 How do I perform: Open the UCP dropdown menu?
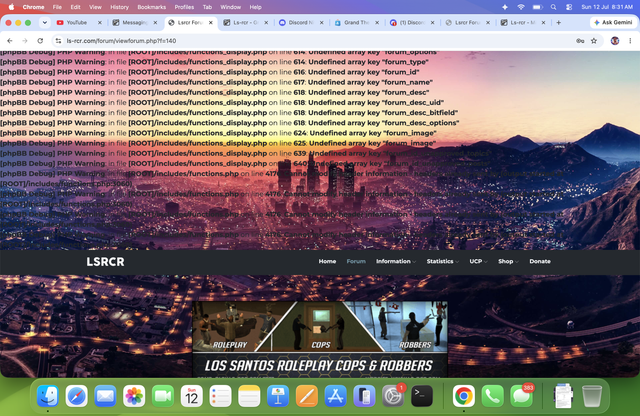point(478,261)
